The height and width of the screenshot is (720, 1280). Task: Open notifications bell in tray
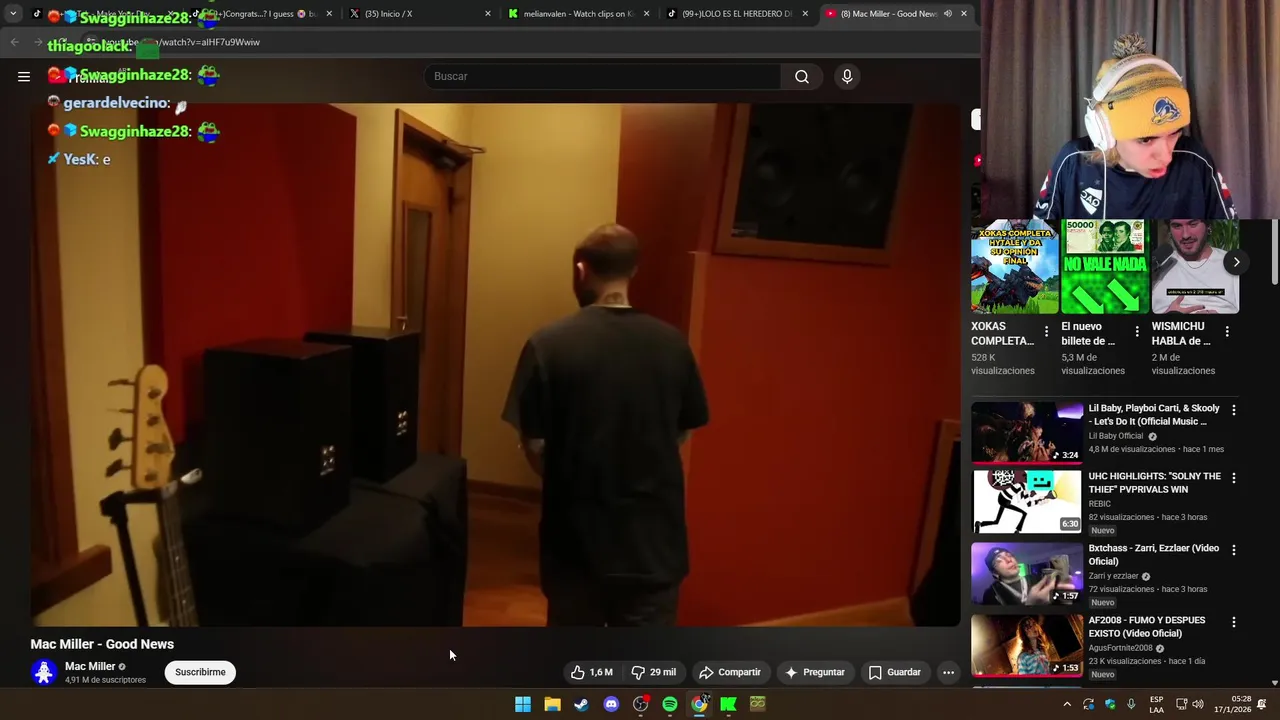[1262, 704]
